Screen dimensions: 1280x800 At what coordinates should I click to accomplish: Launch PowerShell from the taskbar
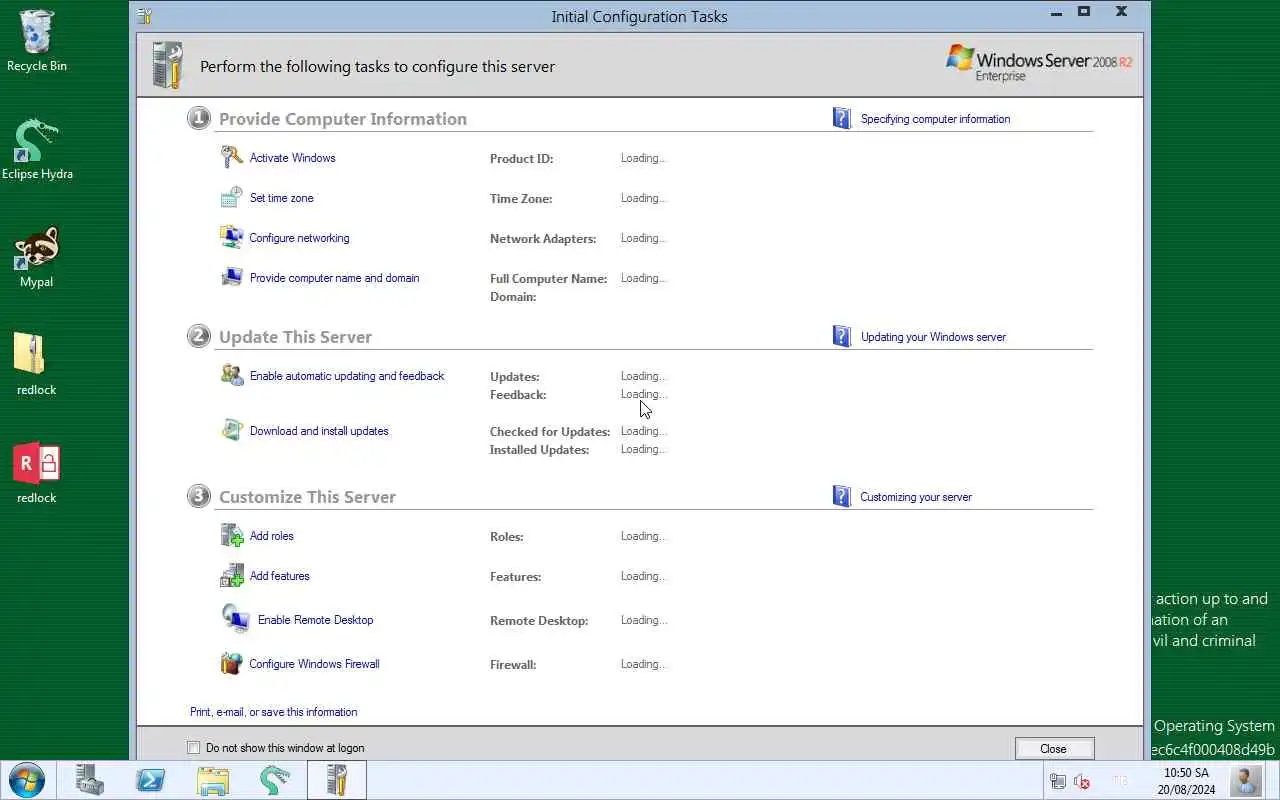[x=151, y=780]
